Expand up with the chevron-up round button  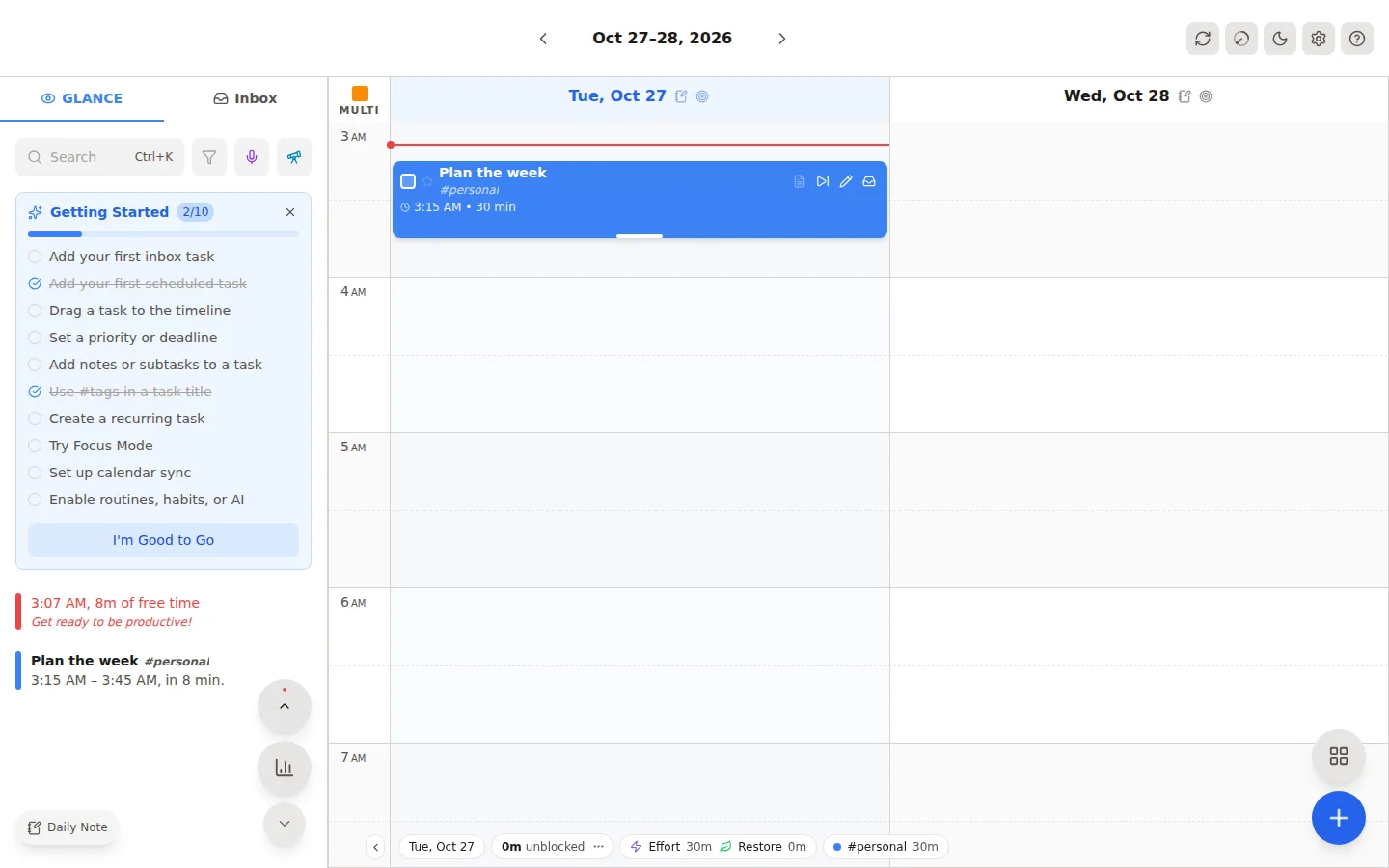tap(285, 706)
